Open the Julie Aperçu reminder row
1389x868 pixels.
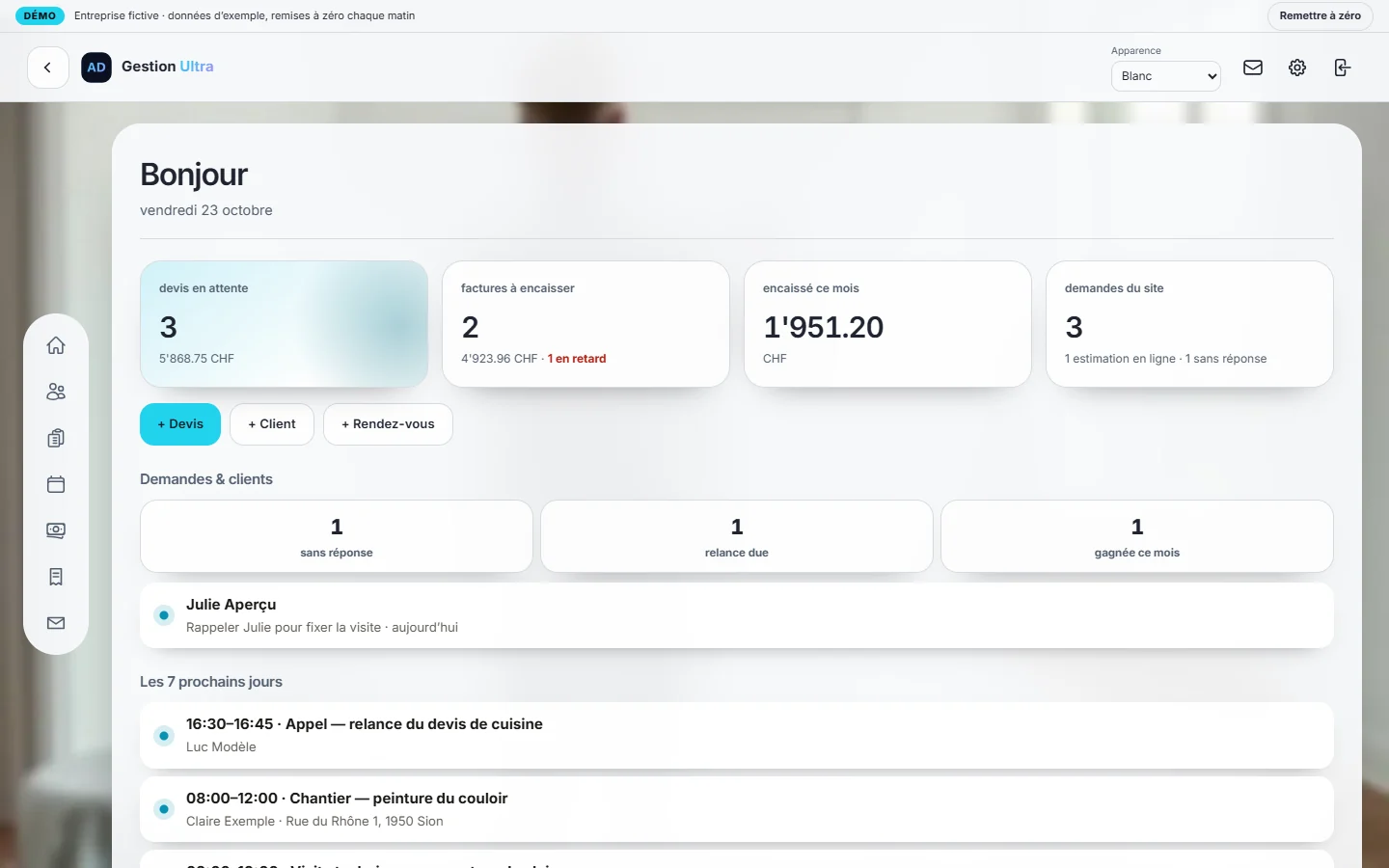point(737,615)
